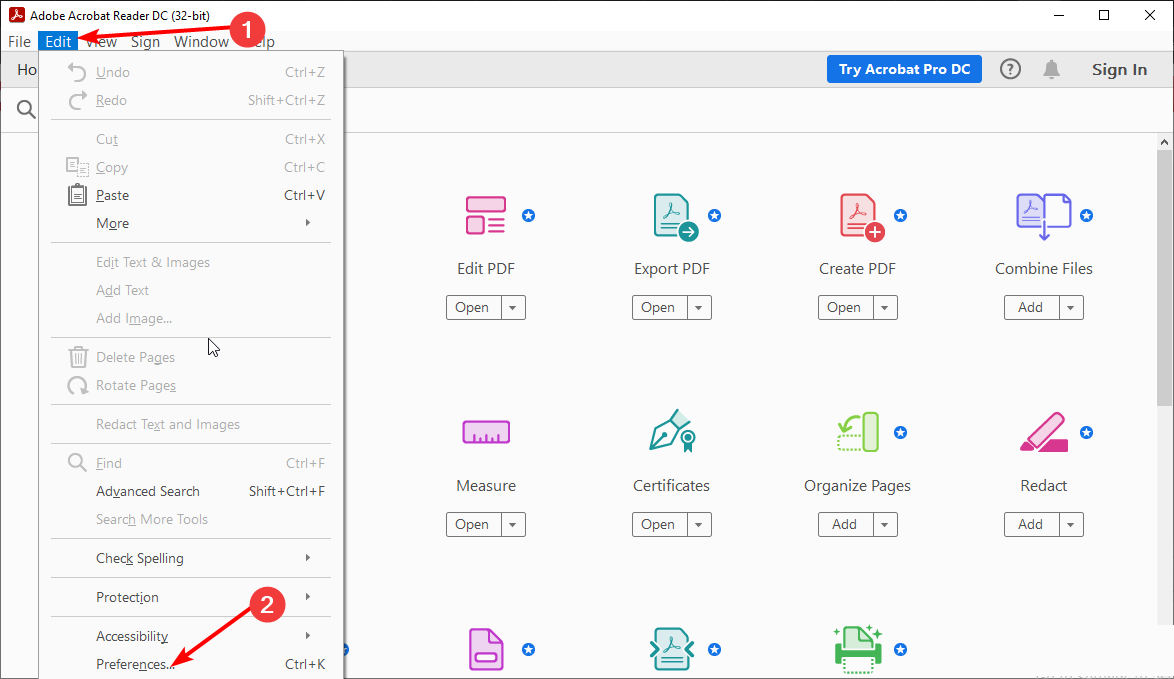The width and height of the screenshot is (1174, 679).
Task: Click the Measure ruler icon
Action: click(486, 432)
